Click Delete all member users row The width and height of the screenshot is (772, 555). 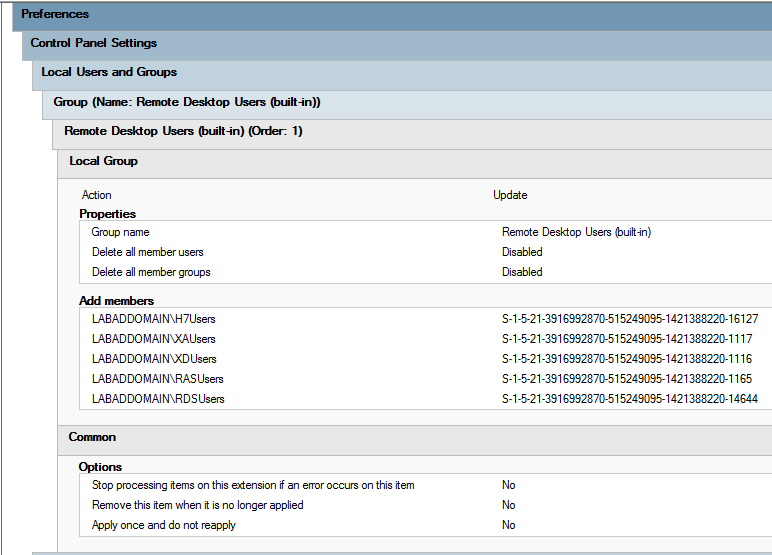147,252
